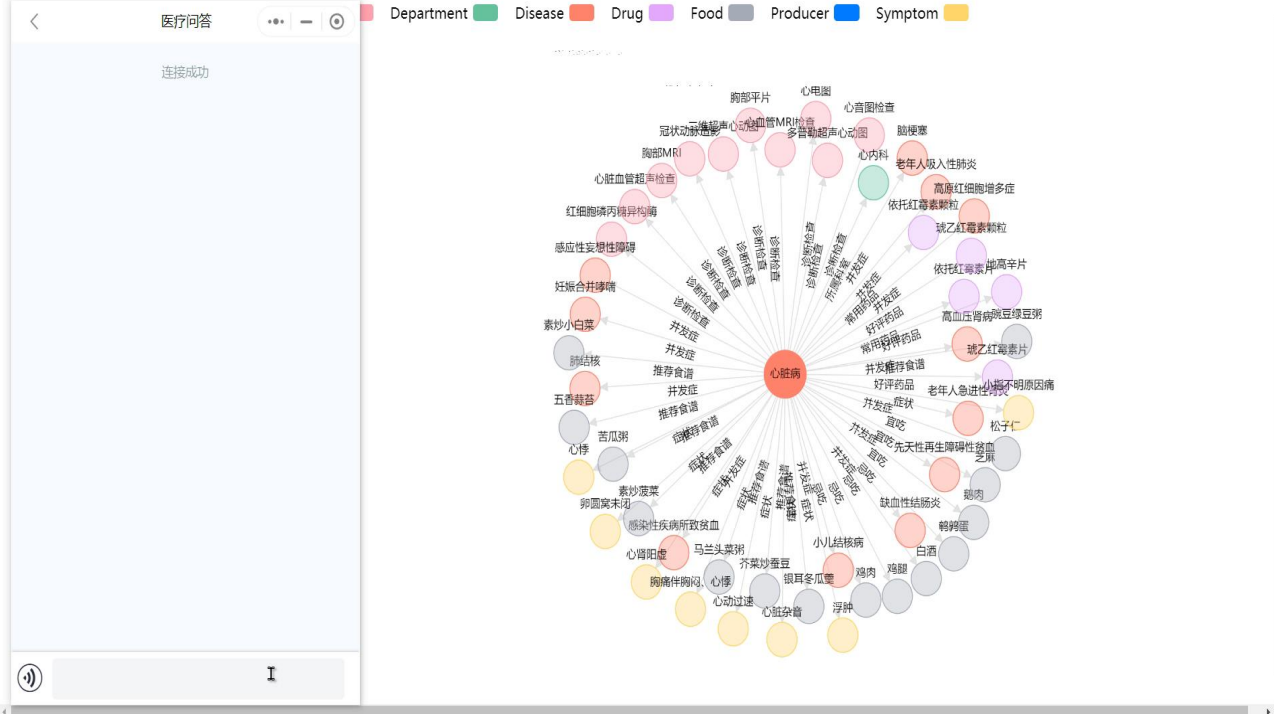Focus the chat message input field

198,678
